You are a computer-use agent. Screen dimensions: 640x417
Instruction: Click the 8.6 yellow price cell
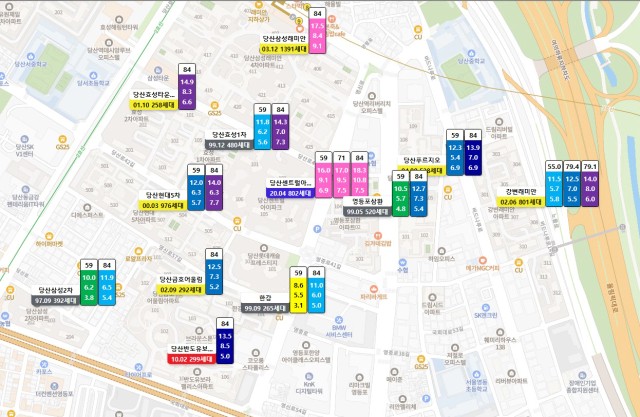[x=298, y=285]
